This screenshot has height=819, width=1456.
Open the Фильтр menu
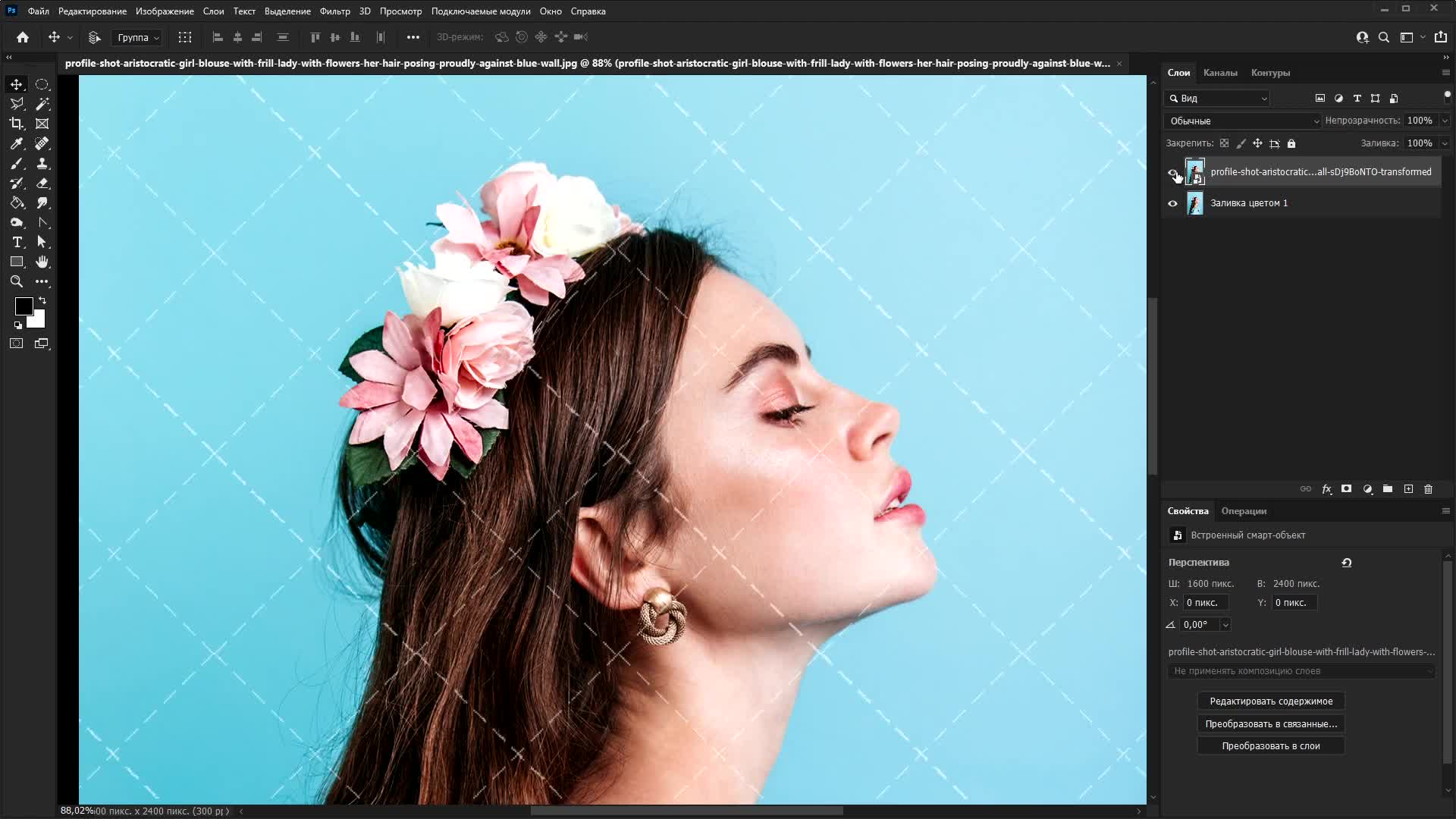334,11
